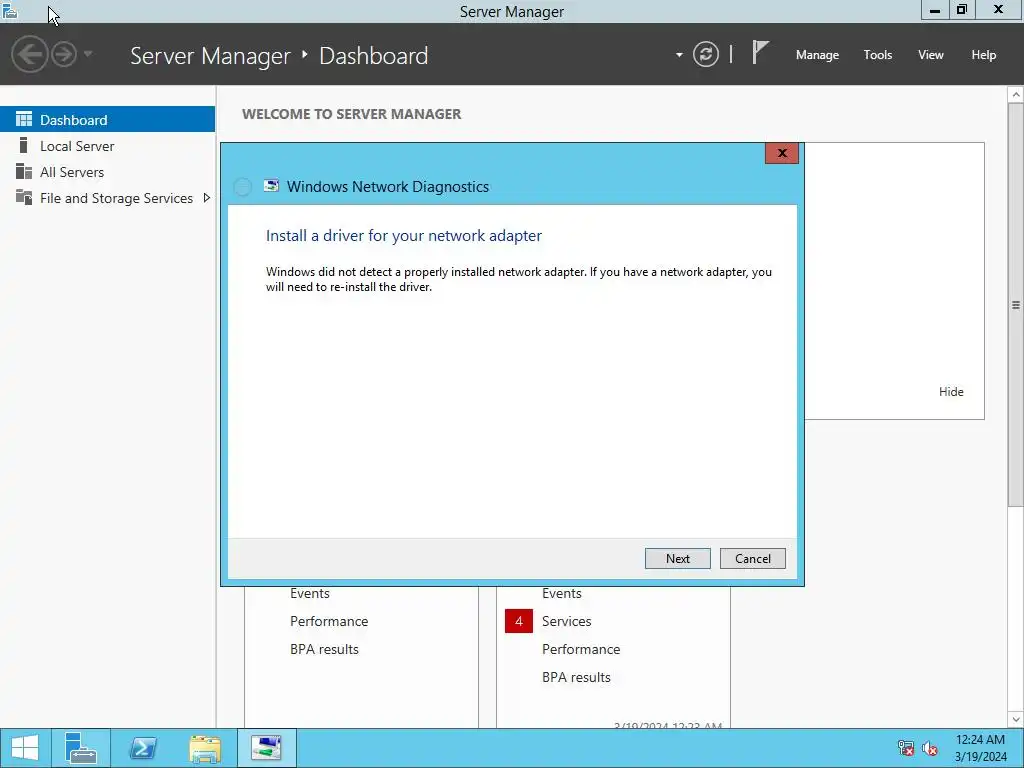Viewport: 1024px width, 768px height.
Task: Click Cancel in Network Diagnostics dialog
Action: 752,558
